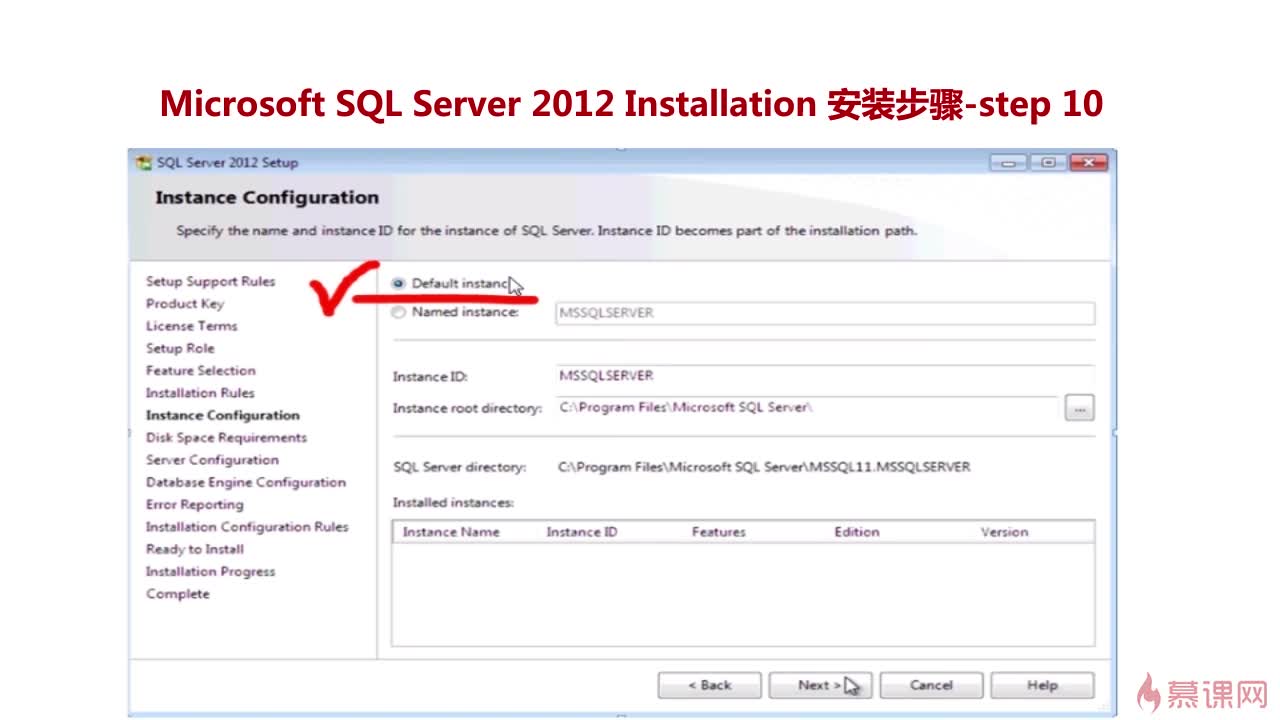
Task: Select Ready to Install step
Action: [x=195, y=549]
